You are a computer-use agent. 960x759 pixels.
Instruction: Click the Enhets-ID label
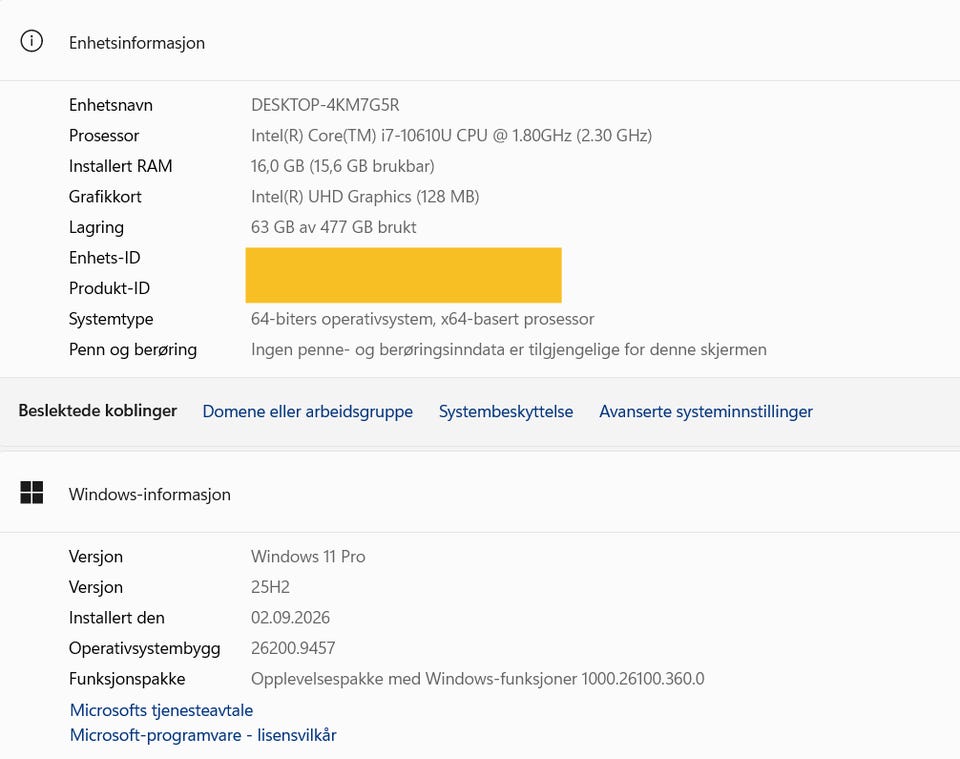click(105, 258)
